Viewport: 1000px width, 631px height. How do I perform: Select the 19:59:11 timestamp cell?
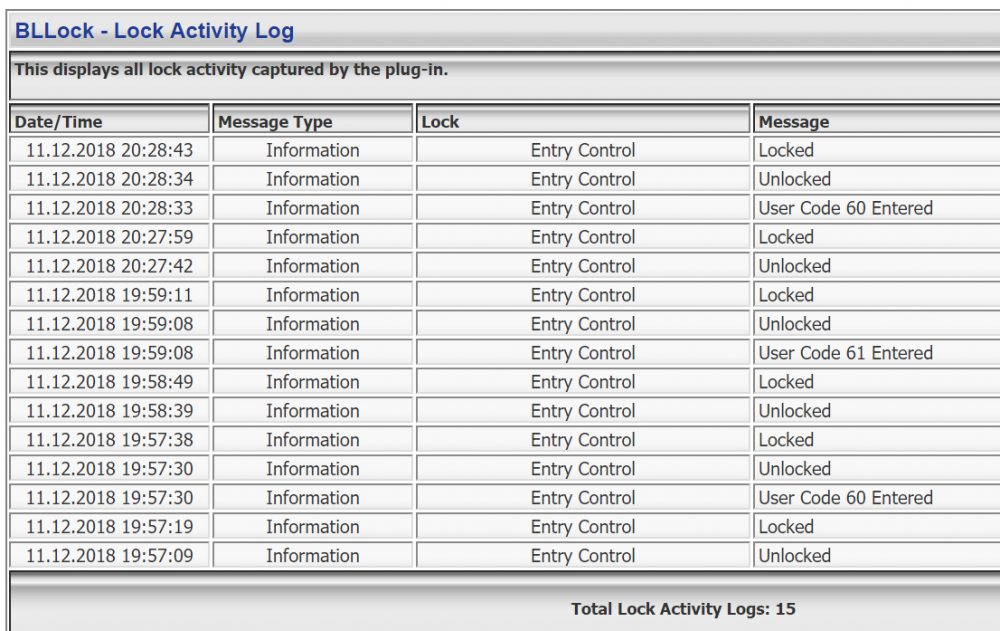pyautogui.click(x=110, y=296)
